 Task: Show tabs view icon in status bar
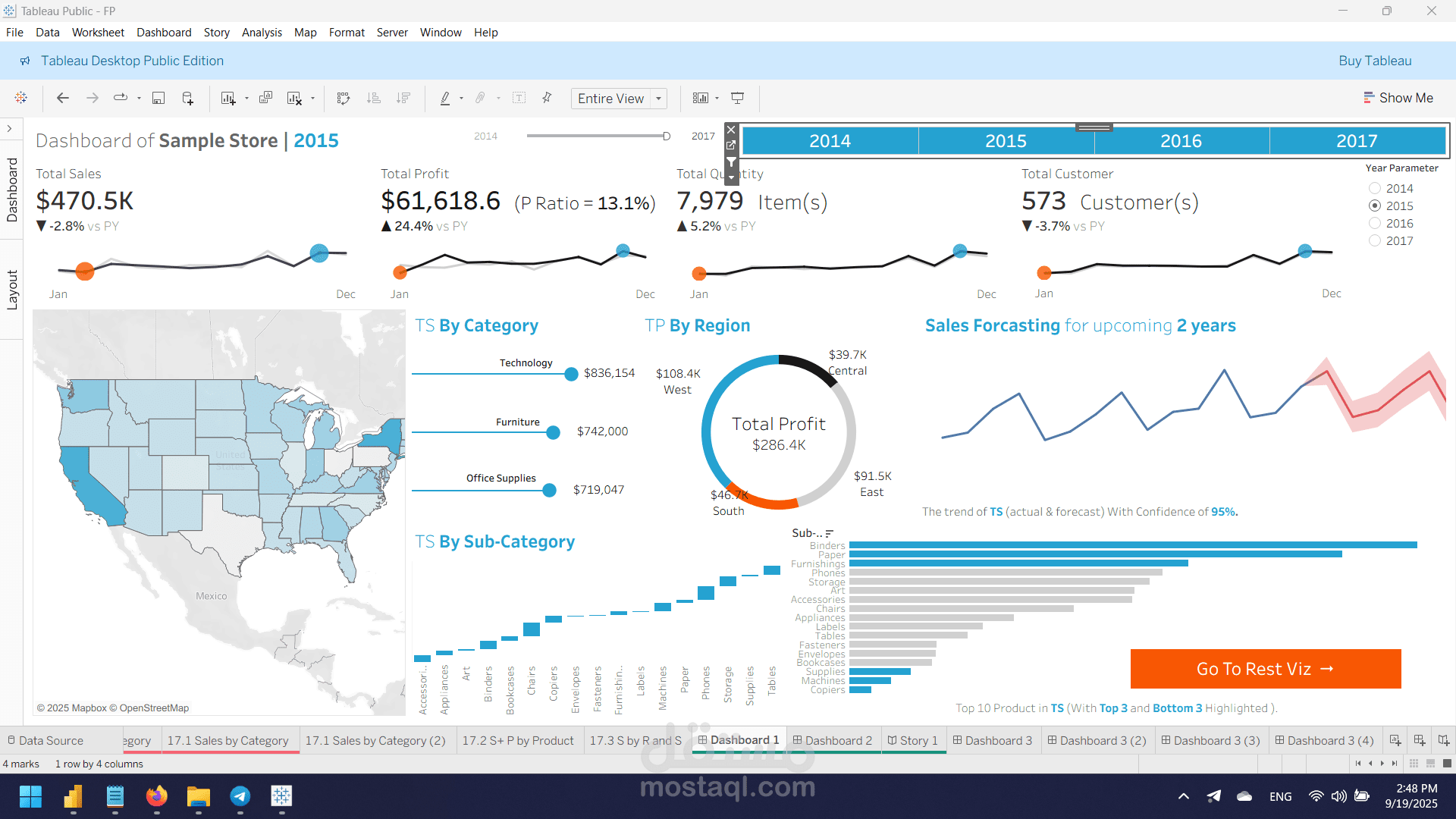click(1447, 764)
